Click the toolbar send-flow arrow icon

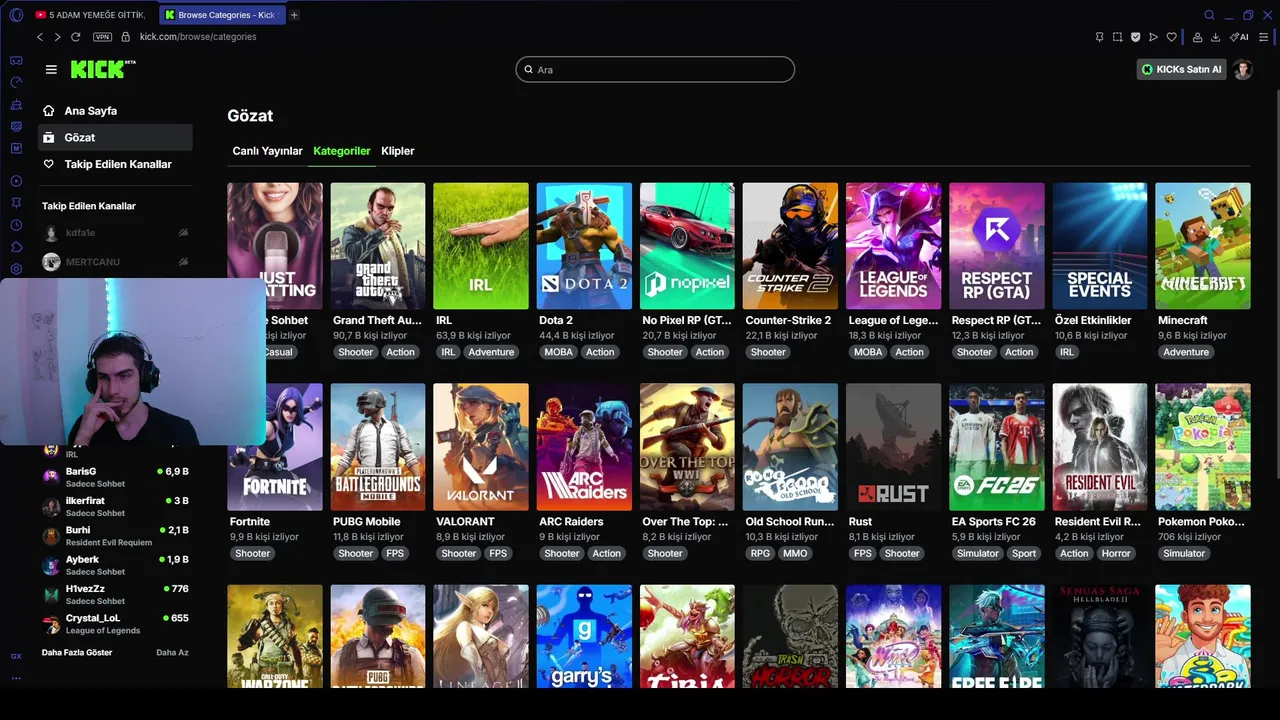coord(1153,37)
